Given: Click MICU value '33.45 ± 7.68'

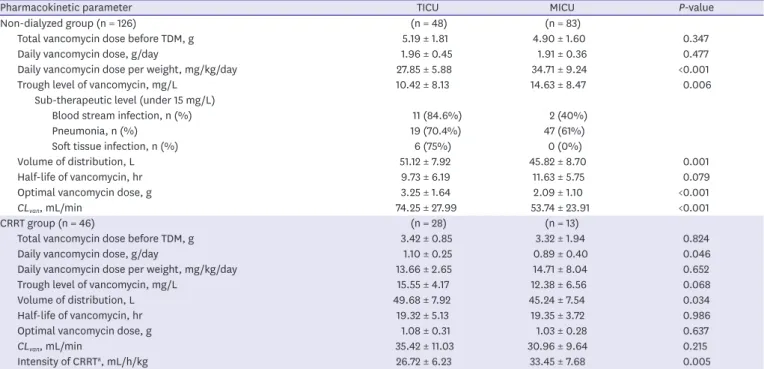Looking at the screenshot, I should pyautogui.click(x=559, y=361).
